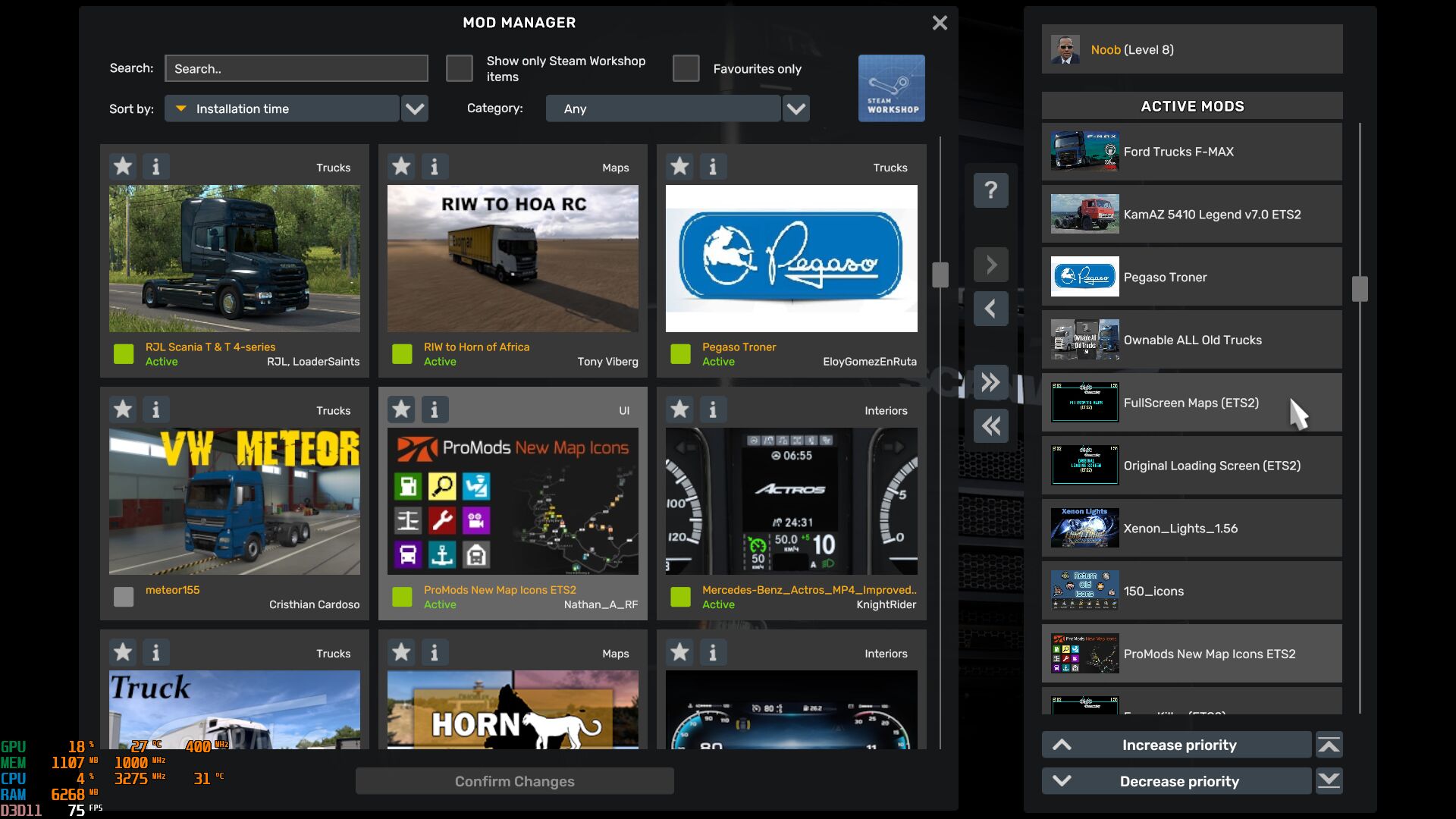Check the Favourites only box
Viewport: 1456px width, 819px height.
[686, 68]
